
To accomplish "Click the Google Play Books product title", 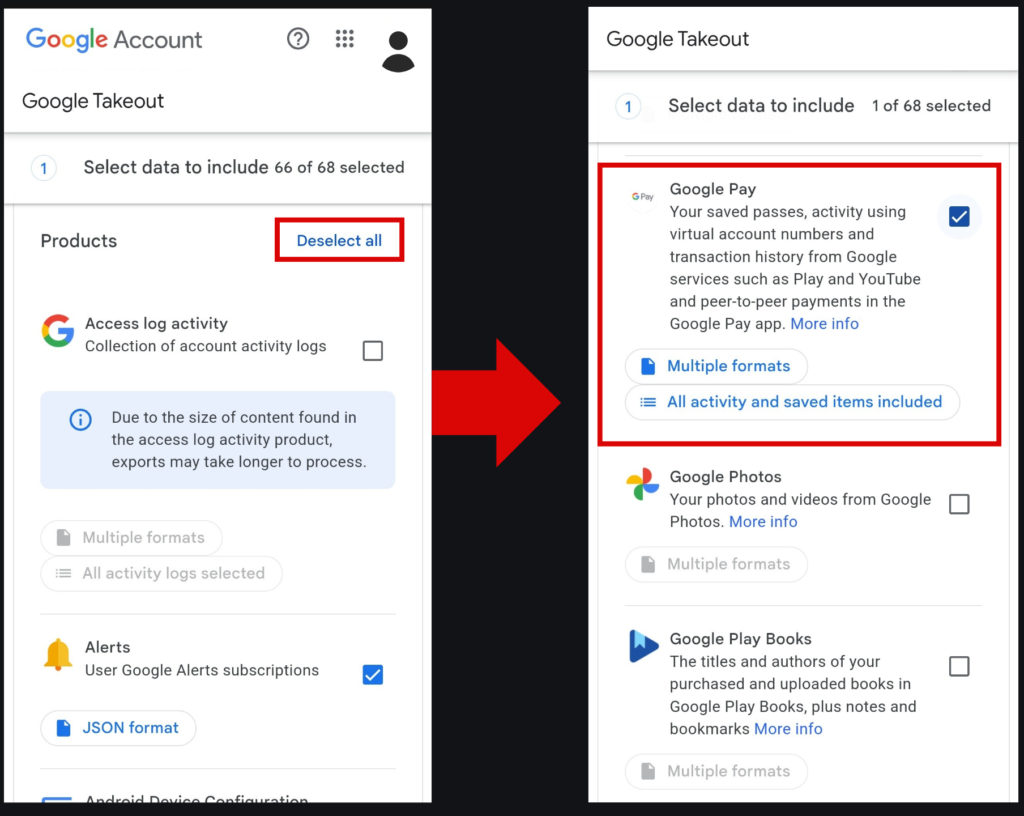I will click(741, 639).
